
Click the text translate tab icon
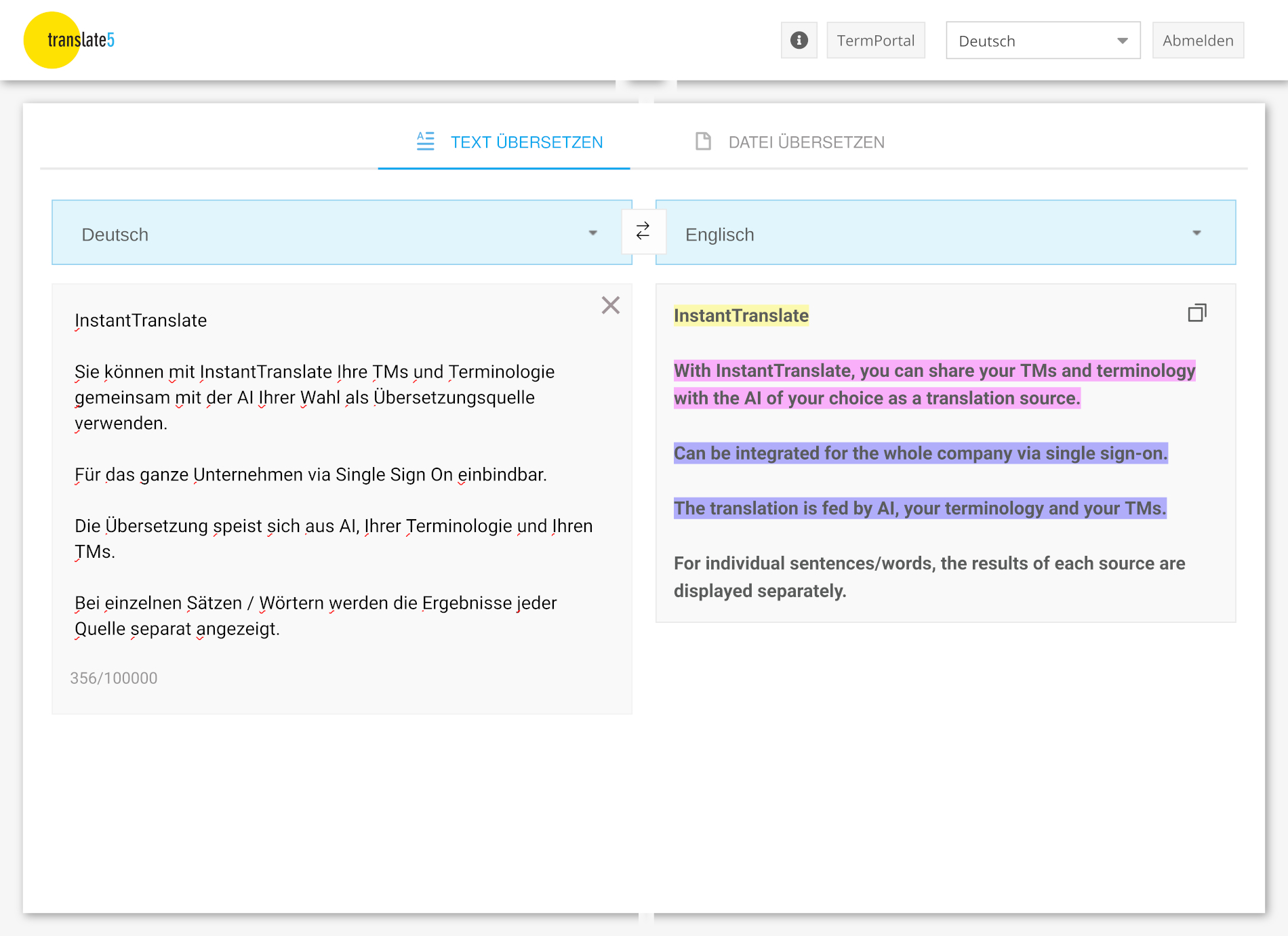(x=425, y=141)
